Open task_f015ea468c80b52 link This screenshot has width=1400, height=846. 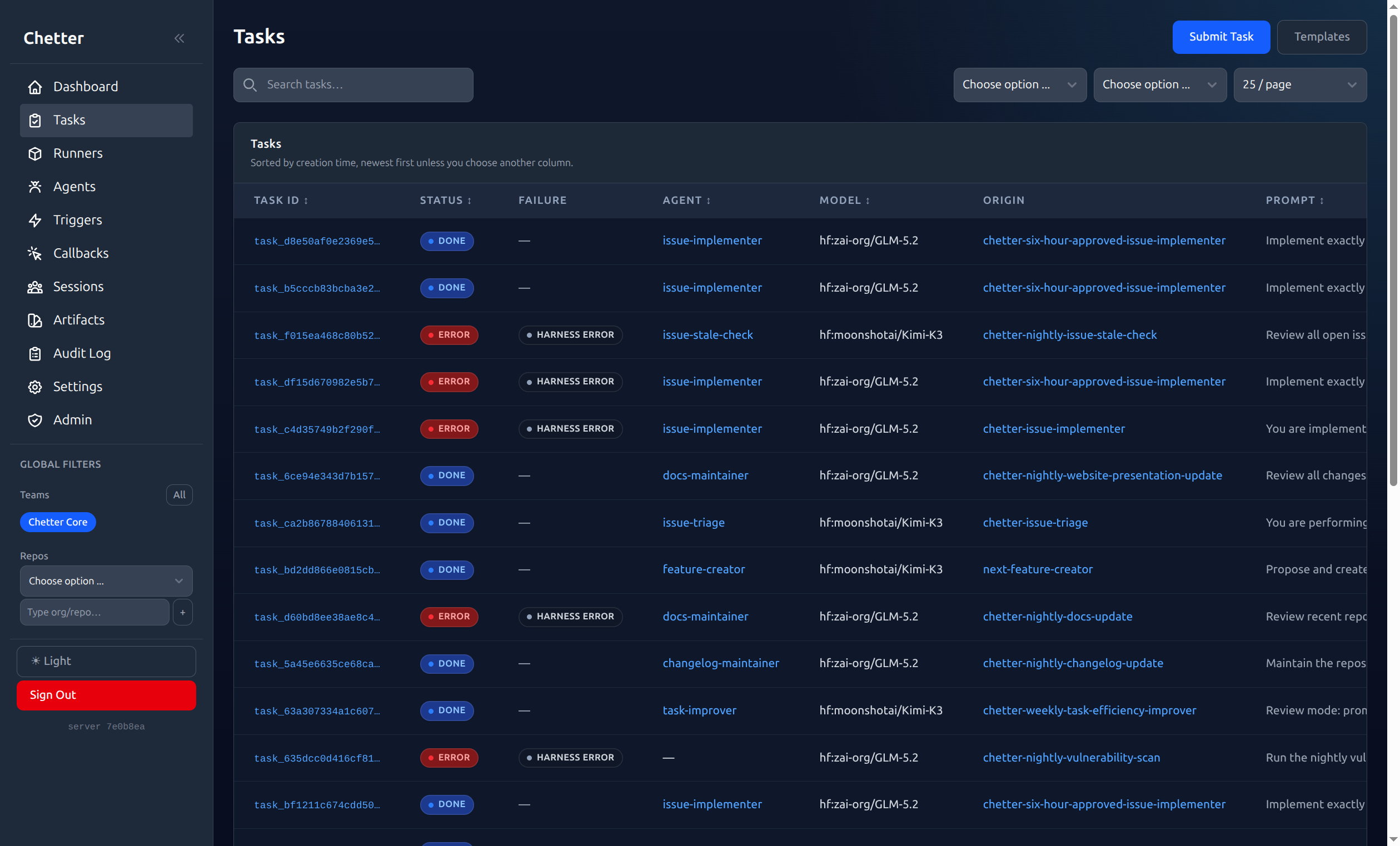coord(317,336)
